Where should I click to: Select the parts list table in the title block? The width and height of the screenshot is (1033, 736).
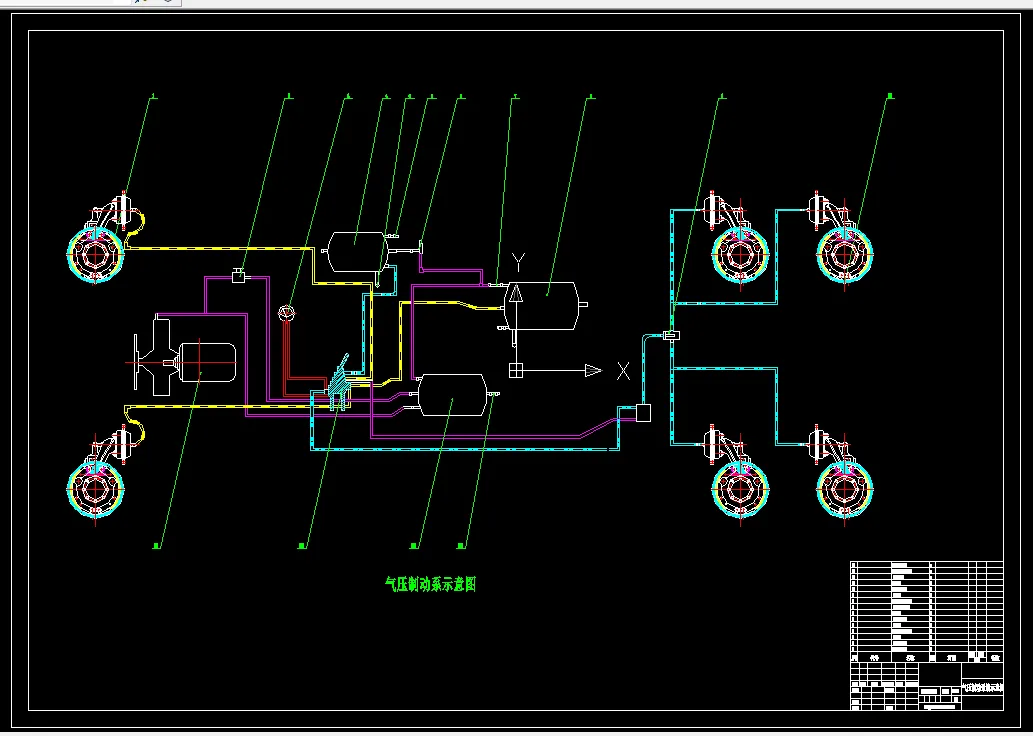(927, 611)
